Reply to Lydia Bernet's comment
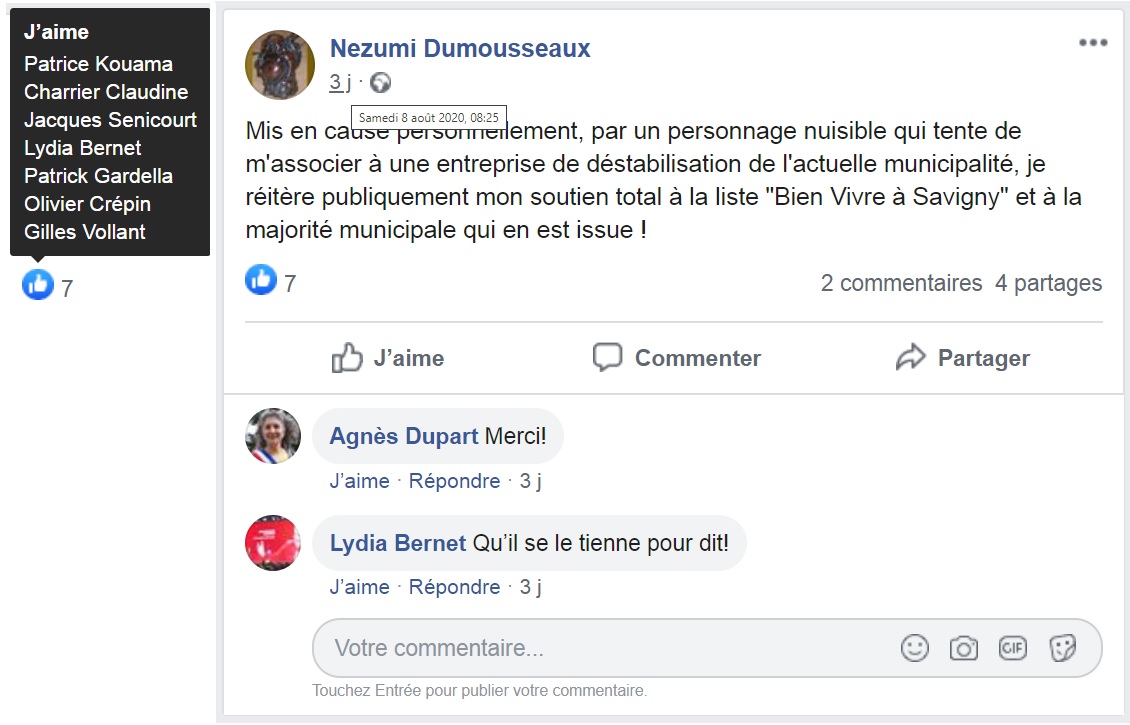This screenshot has height=725, width=1130. pyautogui.click(x=454, y=587)
